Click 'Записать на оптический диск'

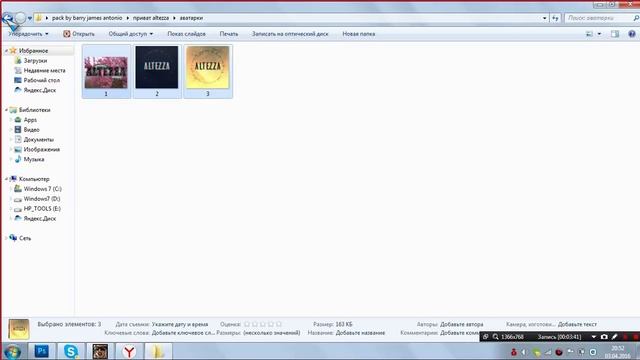(290, 34)
